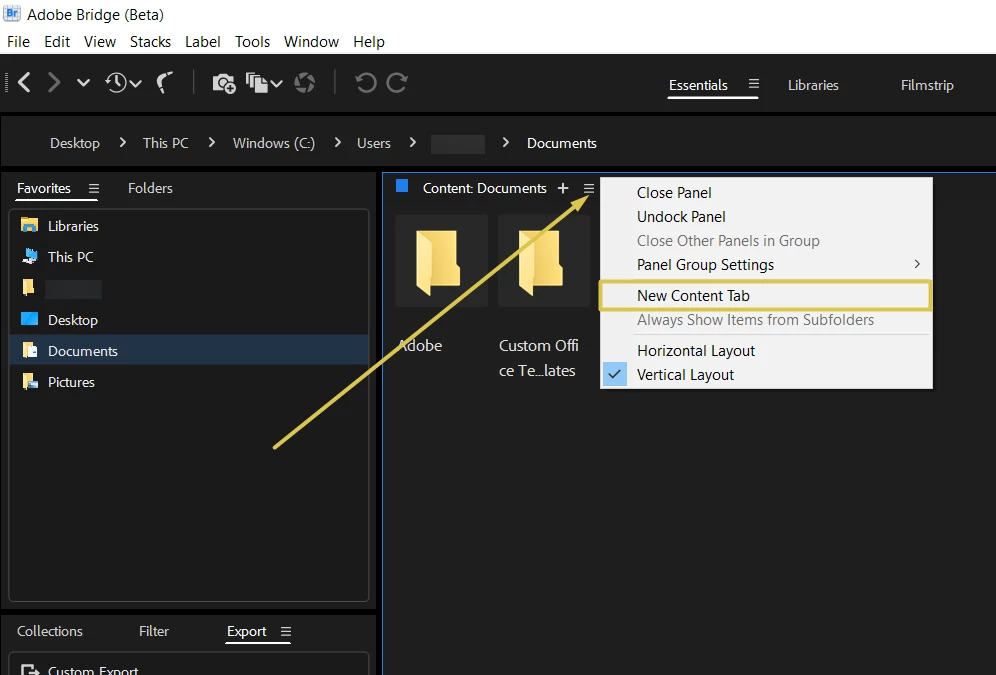The width and height of the screenshot is (996, 675).
Task: Open the recent files clock dropdown
Action: (123, 83)
